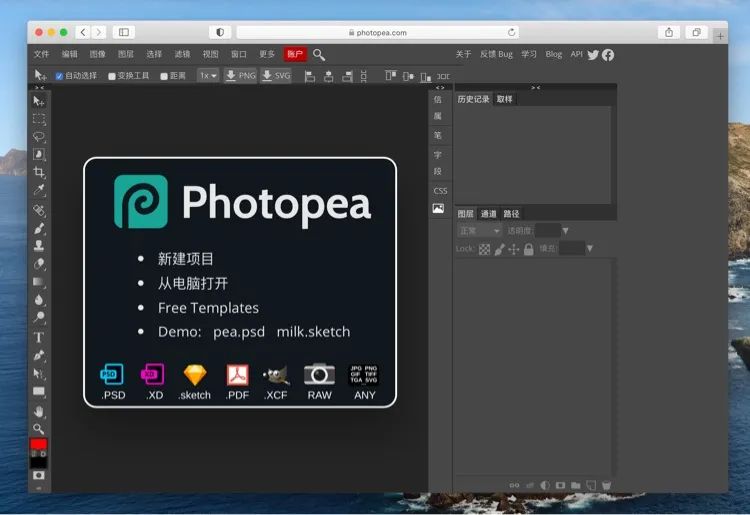The width and height of the screenshot is (750, 515).
Task: Pick the Eyedropper tool
Action: [x=39, y=190]
